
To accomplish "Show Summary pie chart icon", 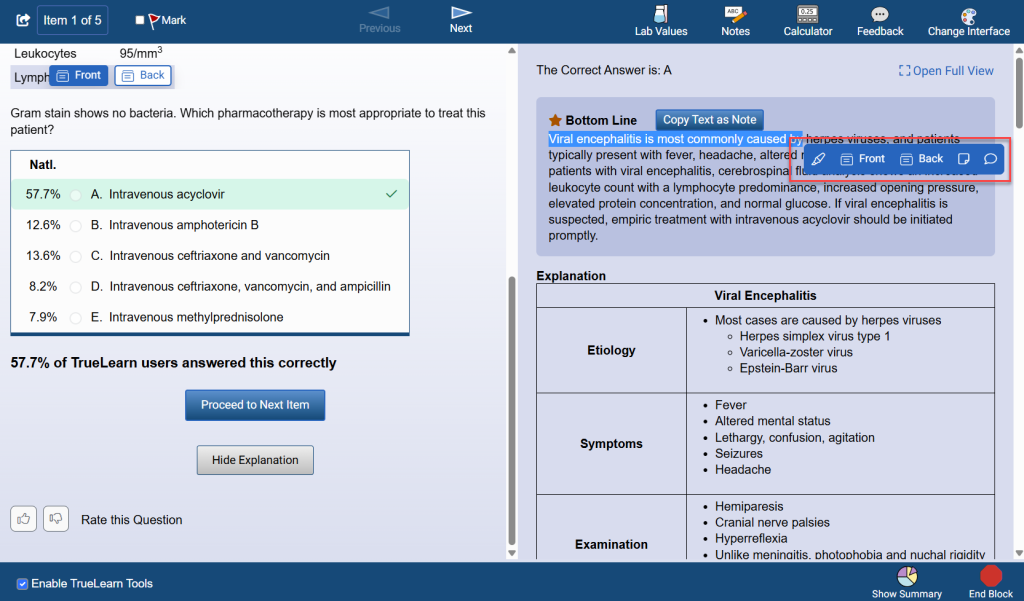I will coord(907,576).
